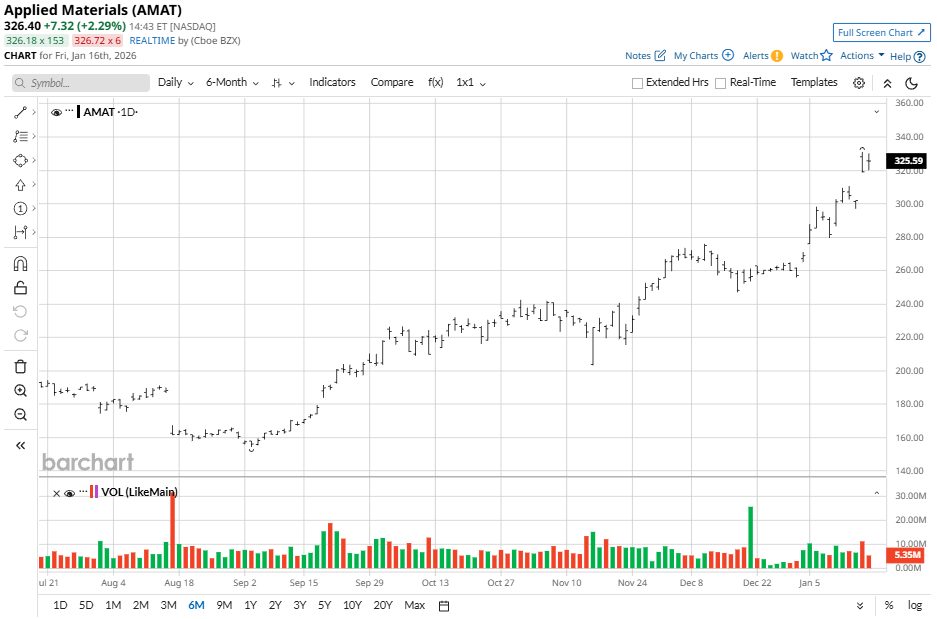Open Compare menu
The image size is (937, 619).
[x=392, y=82]
